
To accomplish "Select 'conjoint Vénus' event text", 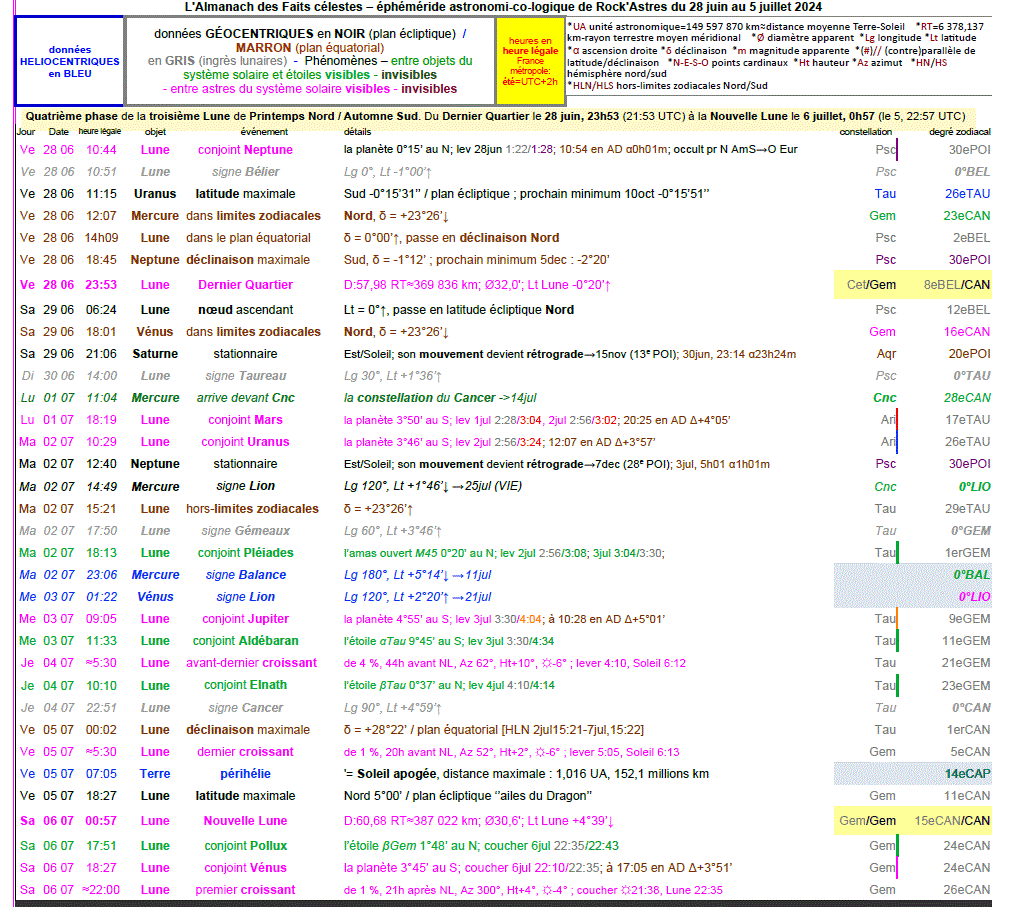I will [245, 868].
